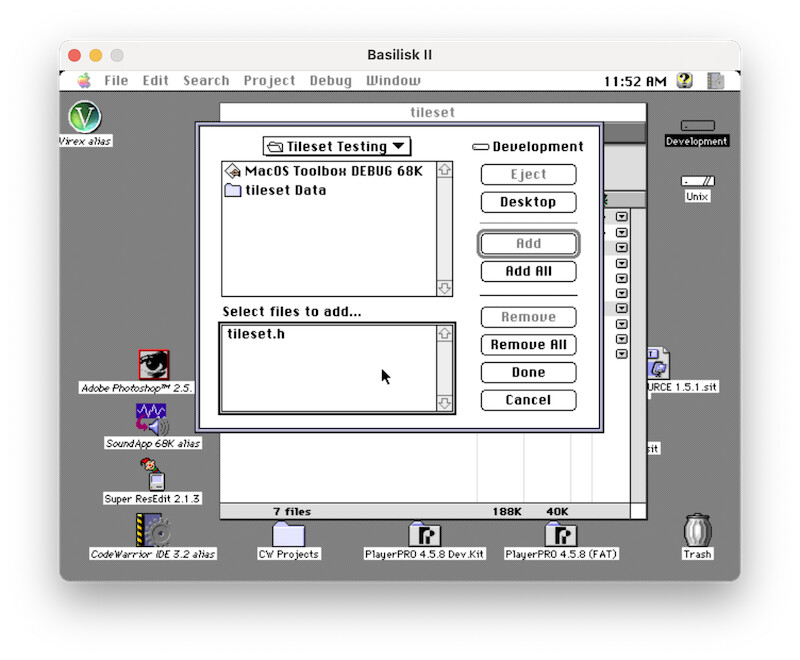Click the Remove All button

pos(528,345)
